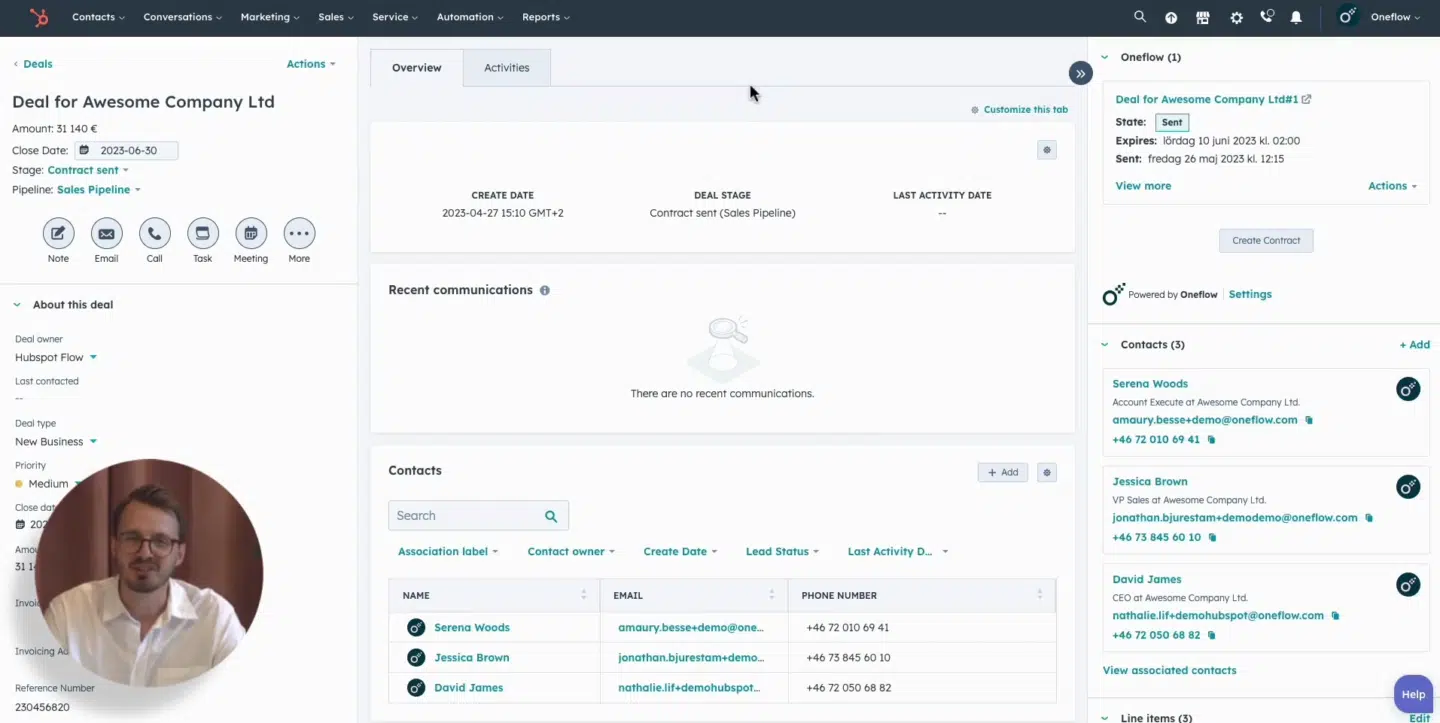The width and height of the screenshot is (1440, 723).
Task: Copy Serena Woods email address icon
Action: [x=1309, y=420]
